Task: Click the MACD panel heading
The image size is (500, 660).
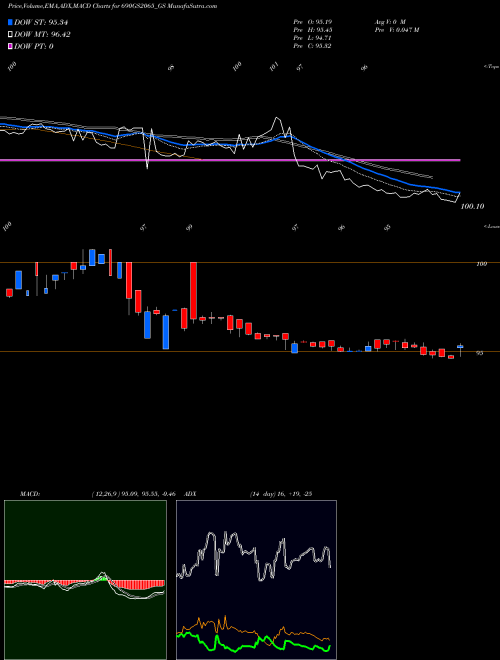Action: coord(30,494)
